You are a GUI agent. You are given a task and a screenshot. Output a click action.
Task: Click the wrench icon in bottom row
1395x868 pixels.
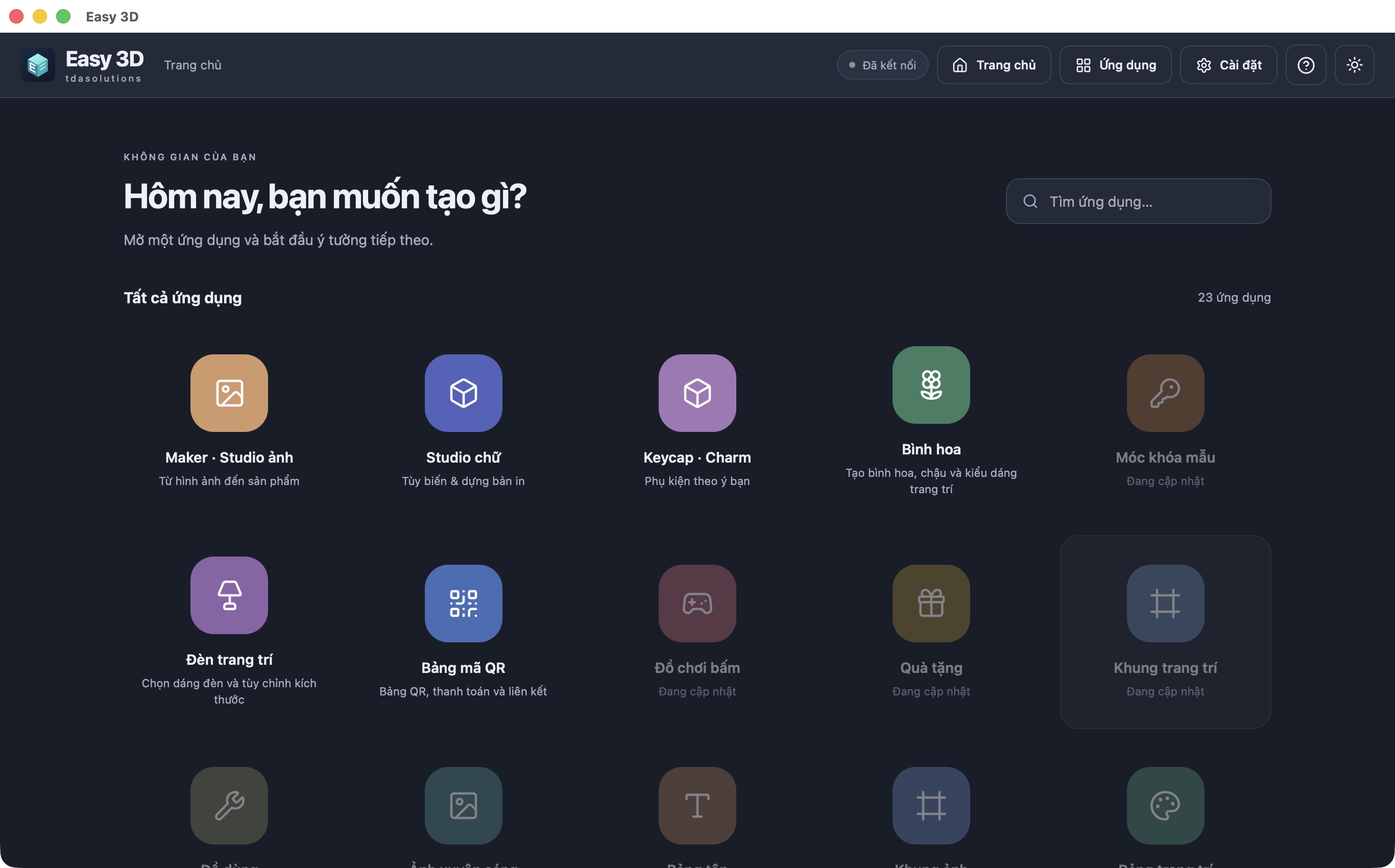[x=229, y=805]
